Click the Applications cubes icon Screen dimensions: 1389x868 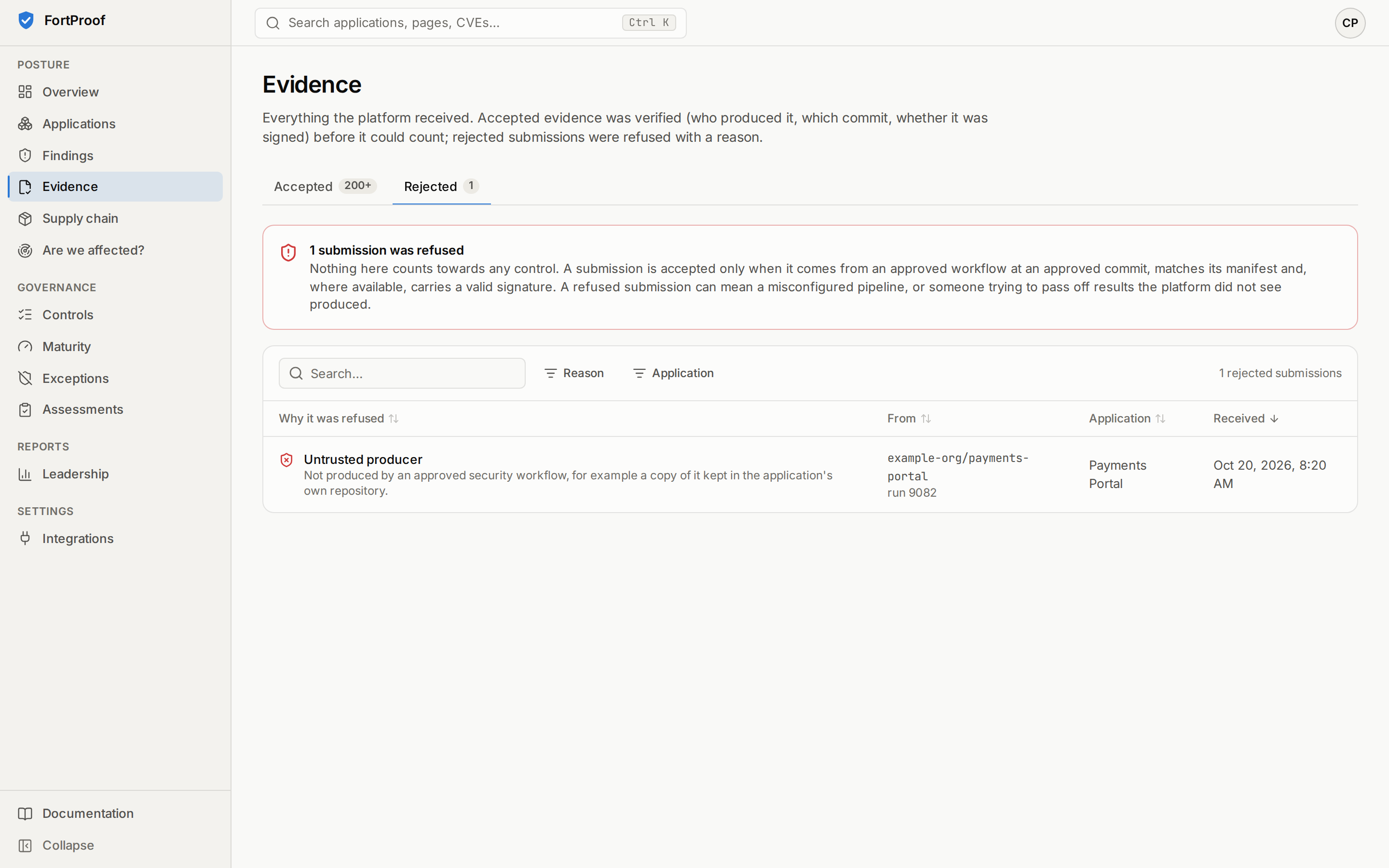pos(25,123)
